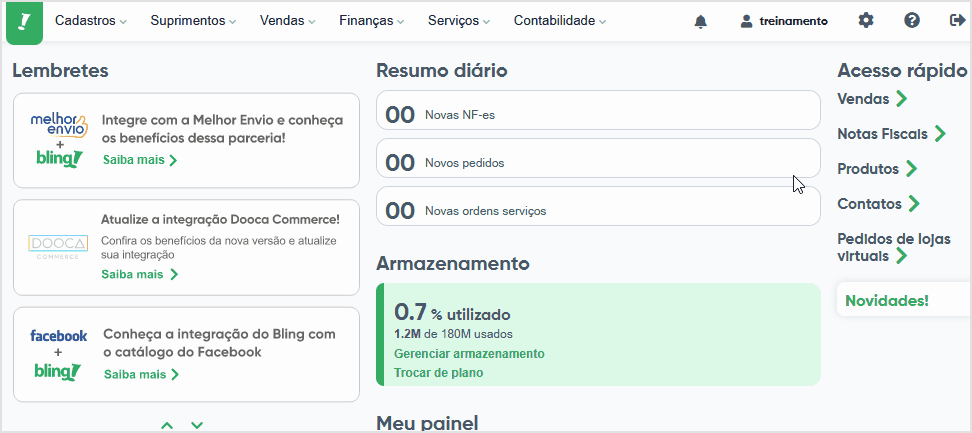Click Saiba mais in Melhor Envio card
The width and height of the screenshot is (972, 433).
140,160
